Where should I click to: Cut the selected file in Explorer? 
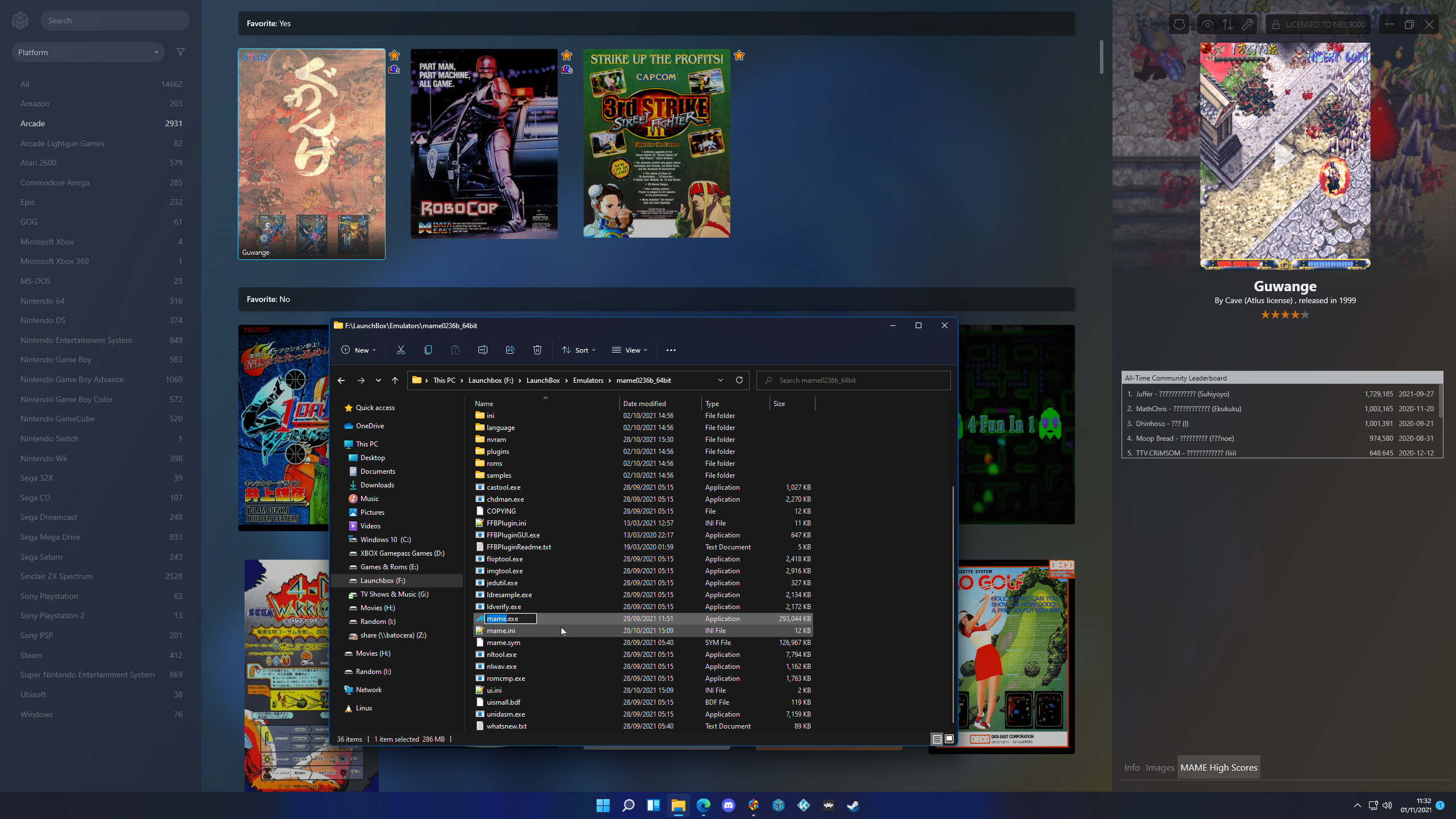point(401,350)
